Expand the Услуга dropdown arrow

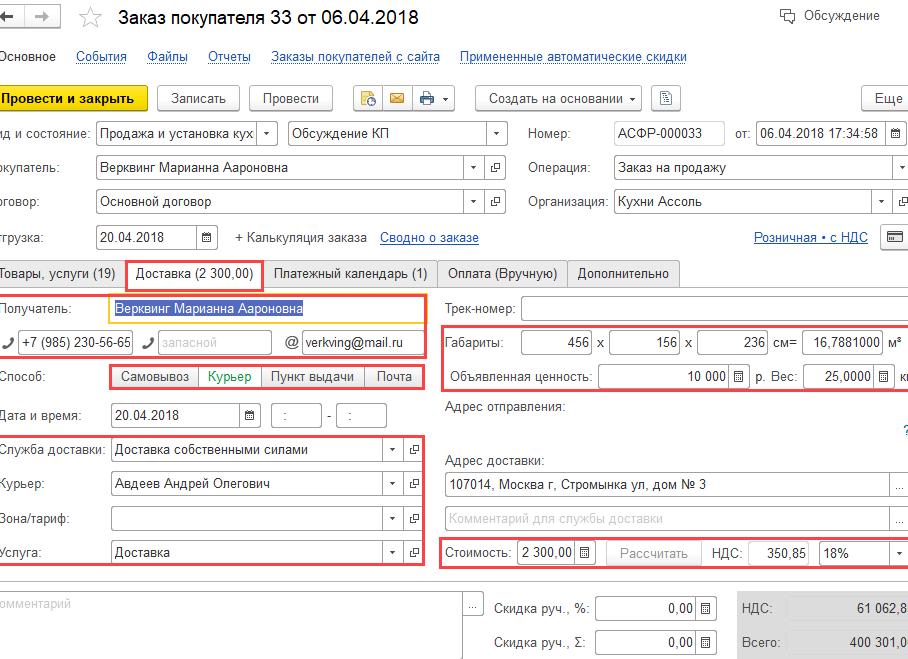point(393,552)
